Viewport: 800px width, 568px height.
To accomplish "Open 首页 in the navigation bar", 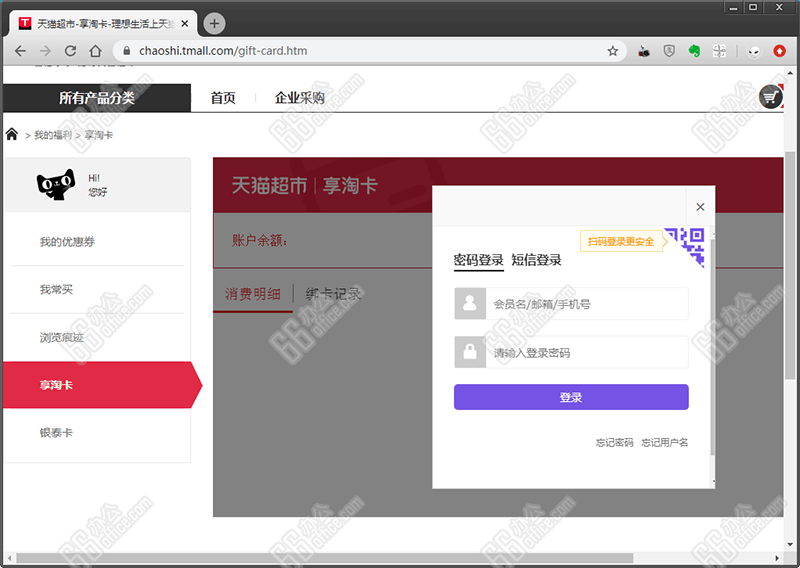I will (x=223, y=97).
